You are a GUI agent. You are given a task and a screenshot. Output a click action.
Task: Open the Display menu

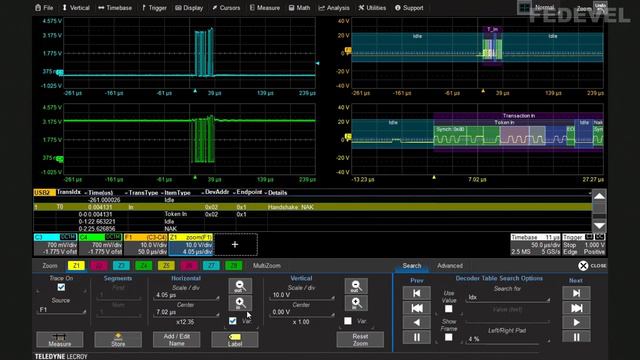coord(189,7)
